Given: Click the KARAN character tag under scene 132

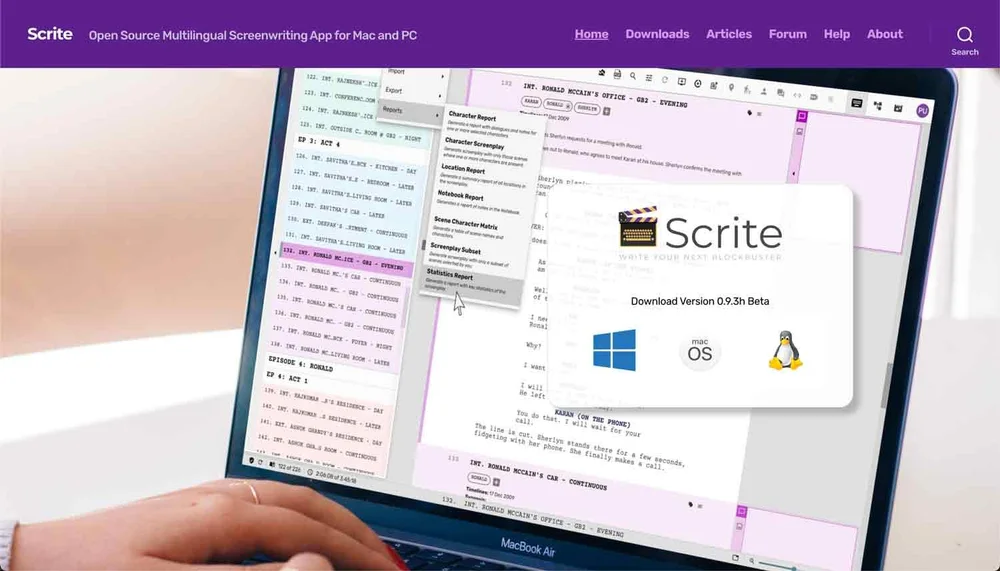Looking at the screenshot, I should coord(531,101).
